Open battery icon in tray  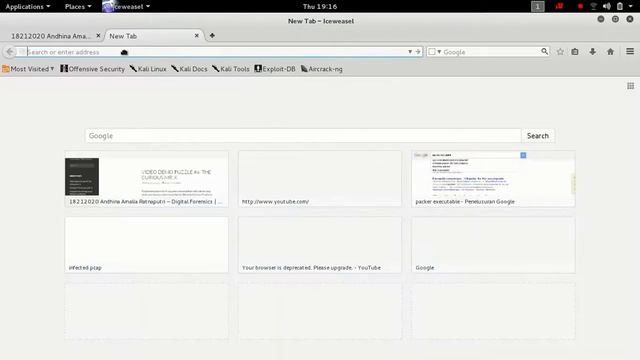point(620,7)
